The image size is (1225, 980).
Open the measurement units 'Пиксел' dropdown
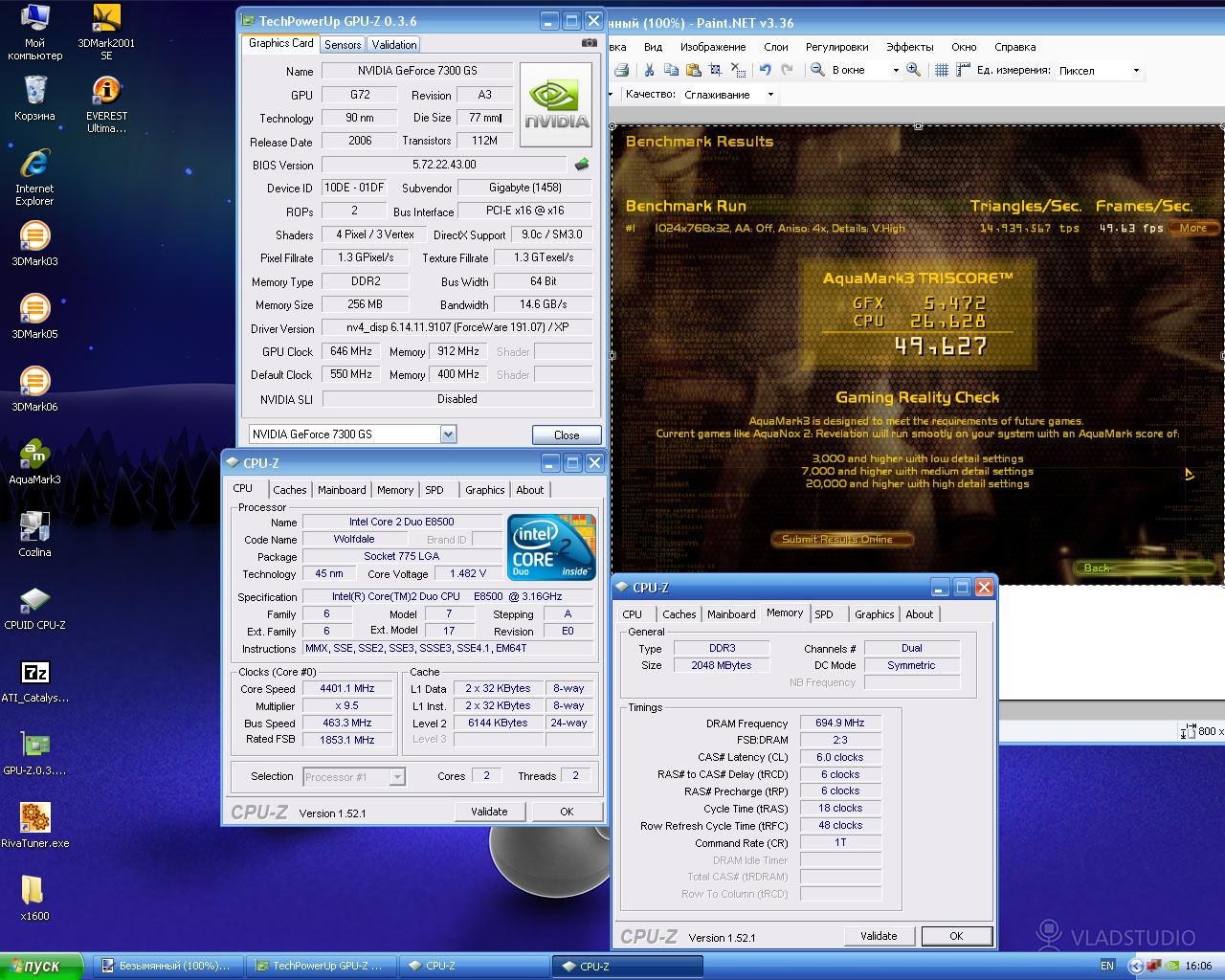1136,70
